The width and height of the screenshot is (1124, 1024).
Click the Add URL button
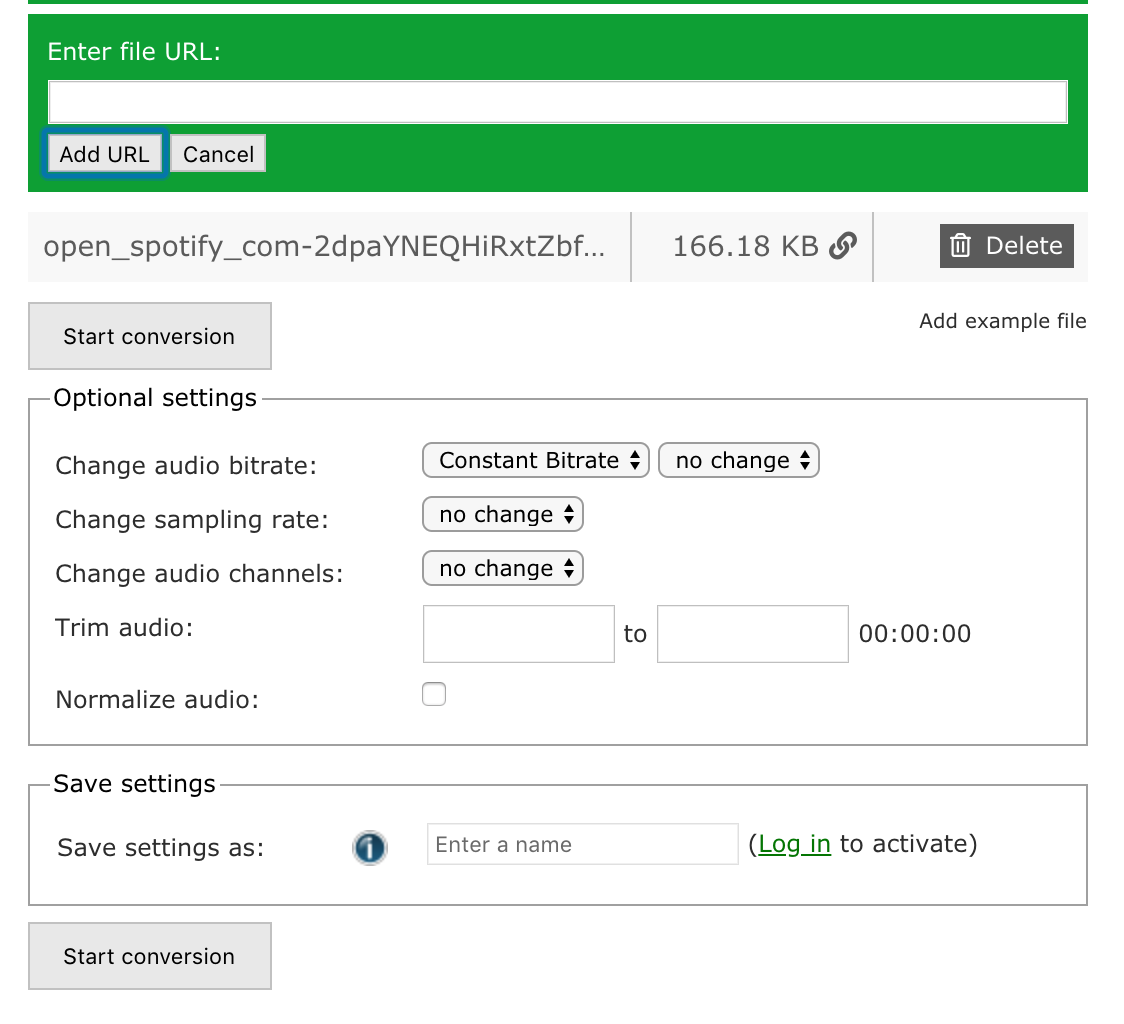(x=105, y=154)
